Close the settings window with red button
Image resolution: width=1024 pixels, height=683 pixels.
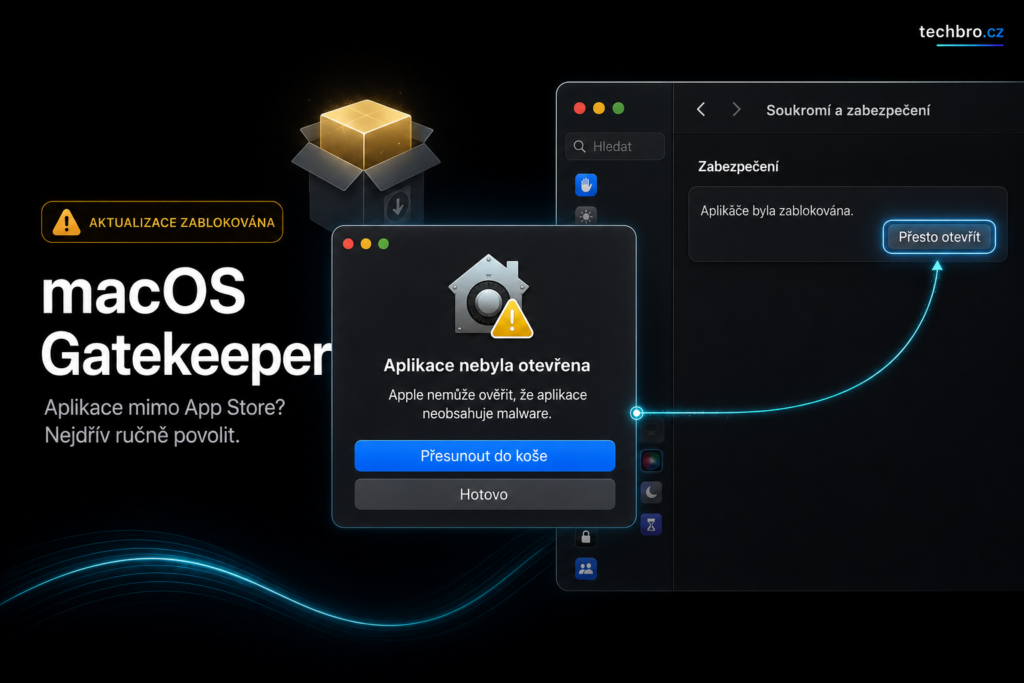tap(579, 108)
